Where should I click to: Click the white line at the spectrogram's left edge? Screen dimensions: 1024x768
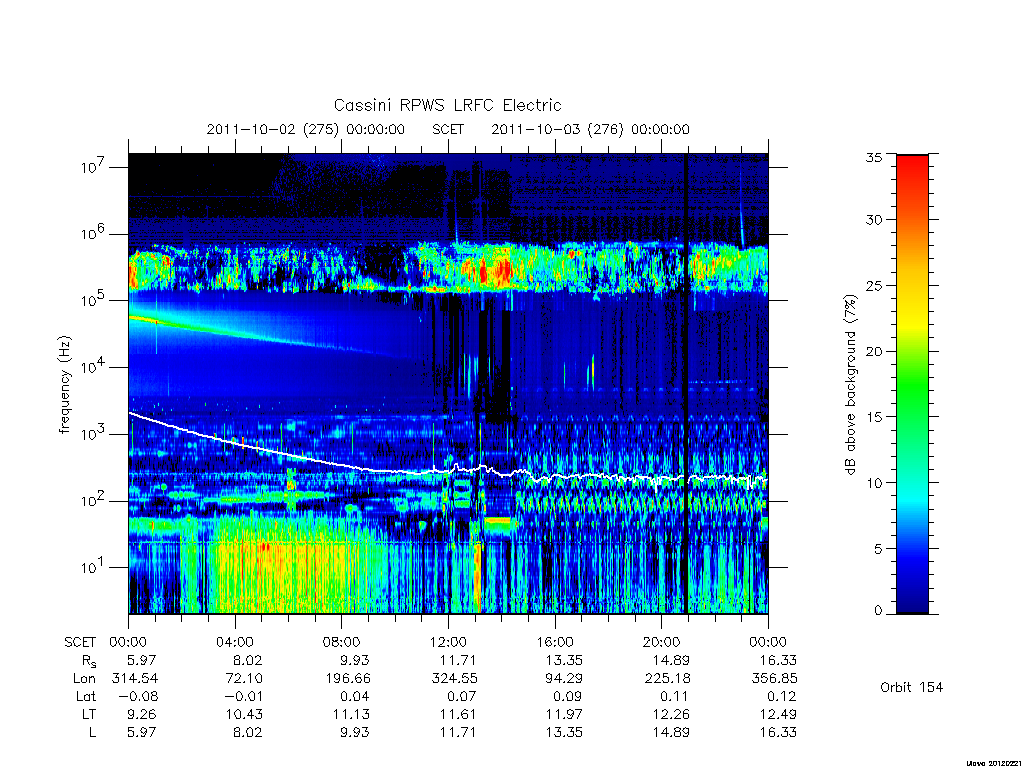pyautogui.click(x=133, y=414)
